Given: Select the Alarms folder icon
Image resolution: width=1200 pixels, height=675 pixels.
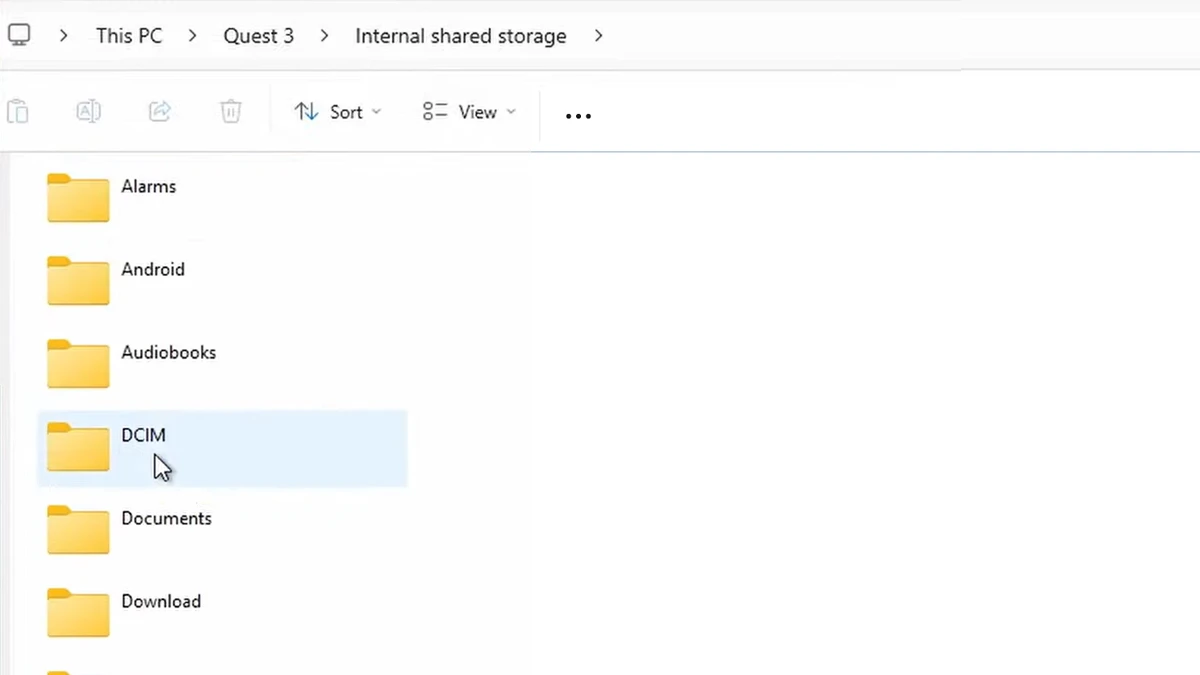Looking at the screenshot, I should (x=78, y=198).
